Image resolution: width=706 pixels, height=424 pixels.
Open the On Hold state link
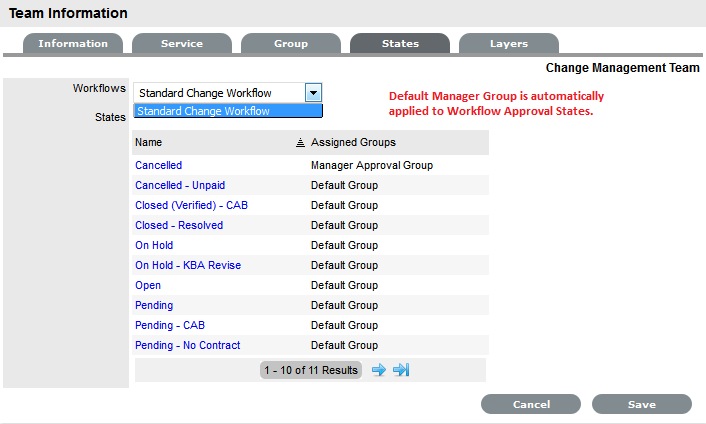154,245
